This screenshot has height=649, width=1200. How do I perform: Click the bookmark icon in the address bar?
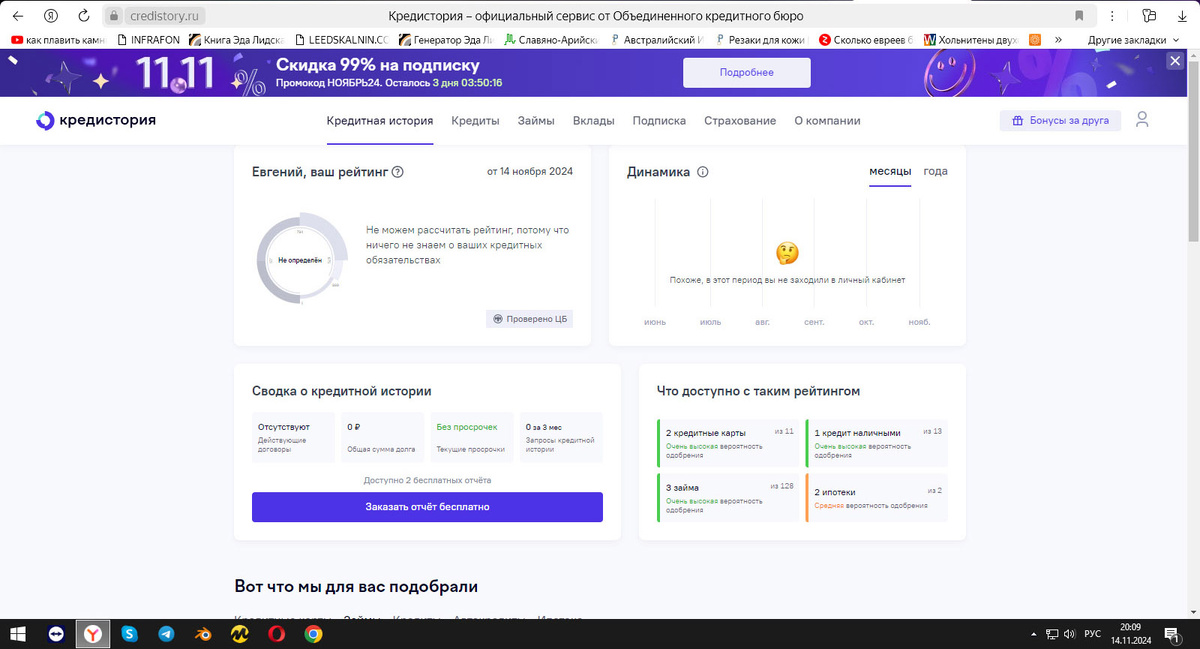pyautogui.click(x=1079, y=16)
